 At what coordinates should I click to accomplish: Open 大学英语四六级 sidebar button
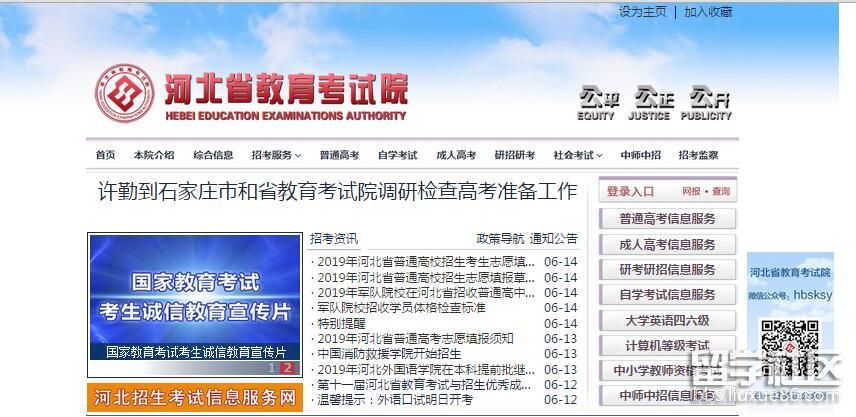(x=667, y=320)
